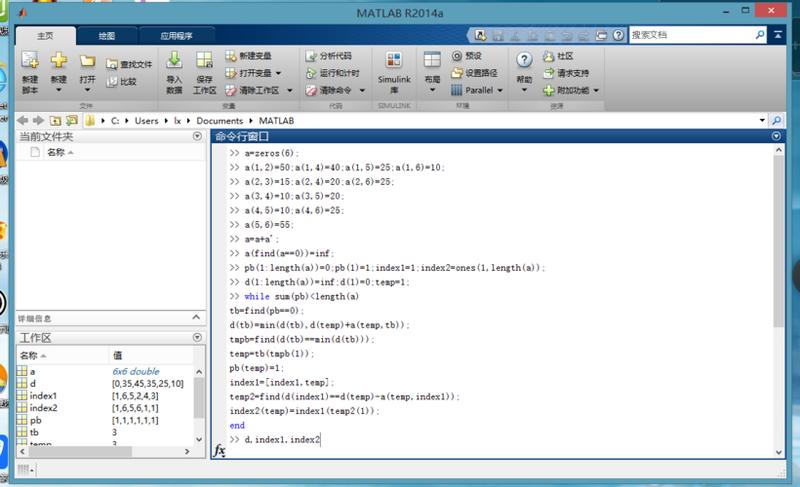This screenshot has width=800, height=487.
Task: Click the Users segment in the path
Action: [146, 120]
